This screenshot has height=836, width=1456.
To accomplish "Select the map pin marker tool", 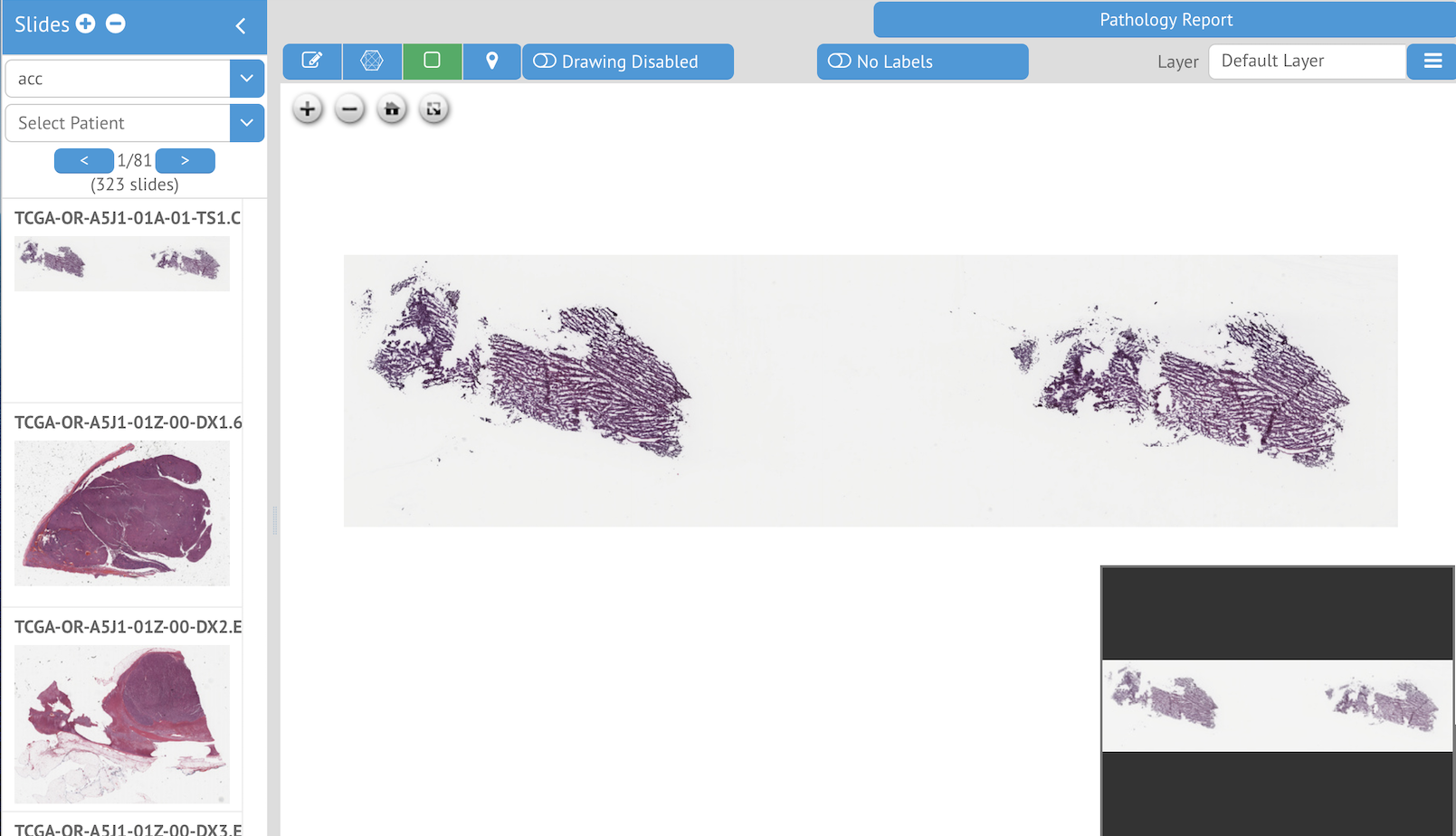I will (491, 62).
